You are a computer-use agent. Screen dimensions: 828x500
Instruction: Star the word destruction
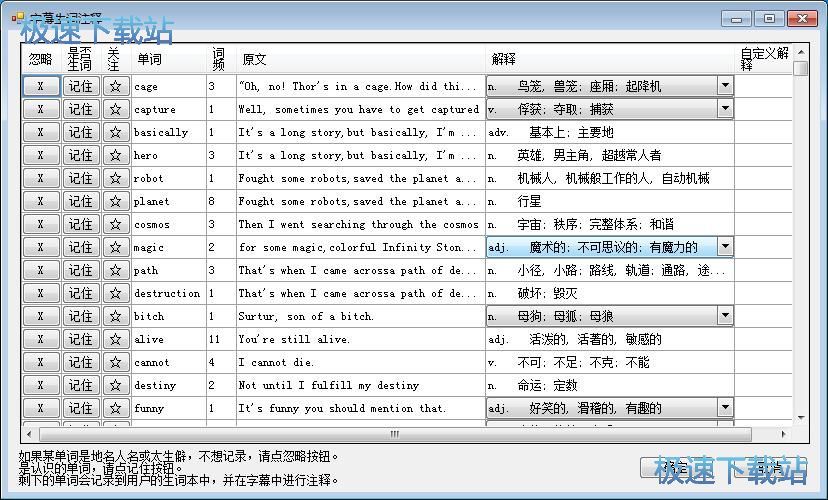[116, 293]
